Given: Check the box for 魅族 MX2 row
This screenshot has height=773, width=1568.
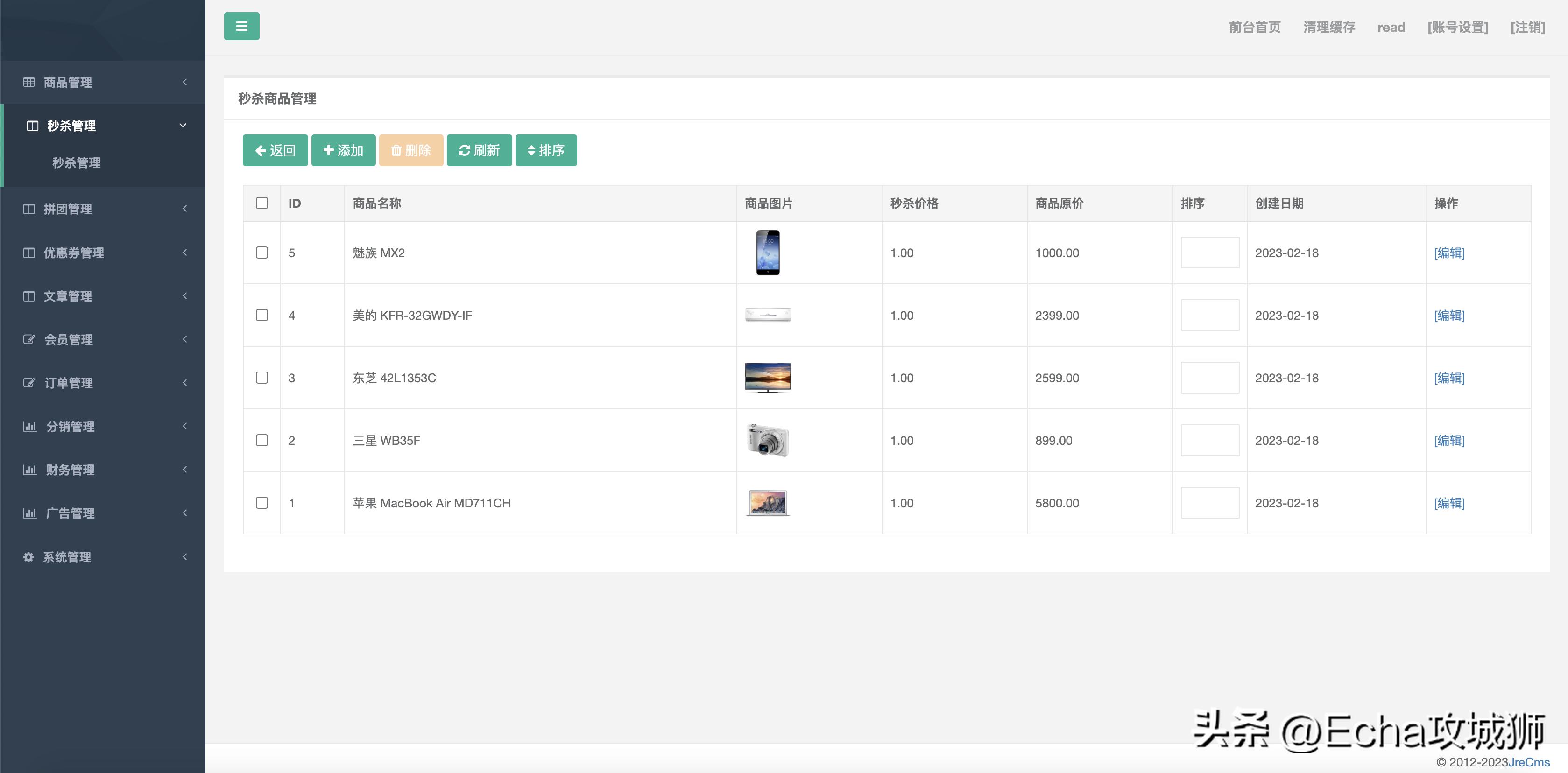Looking at the screenshot, I should 262,253.
